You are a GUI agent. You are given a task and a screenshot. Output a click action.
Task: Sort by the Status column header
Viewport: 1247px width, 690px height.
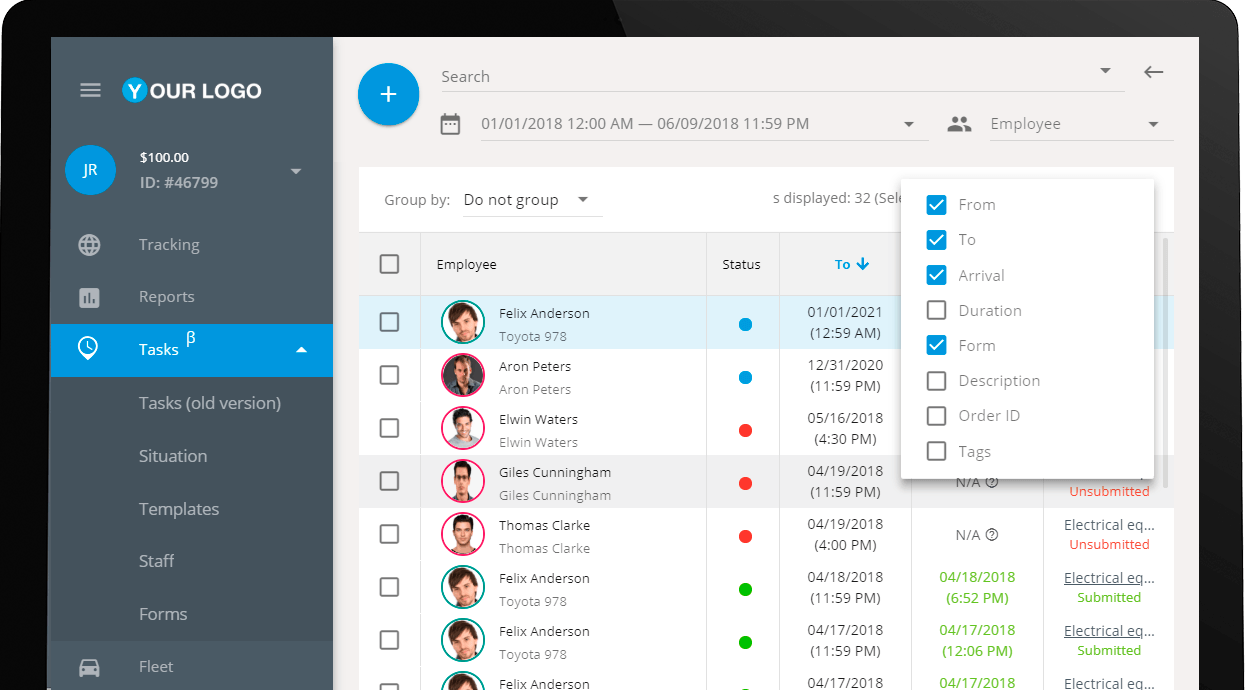coord(742,265)
